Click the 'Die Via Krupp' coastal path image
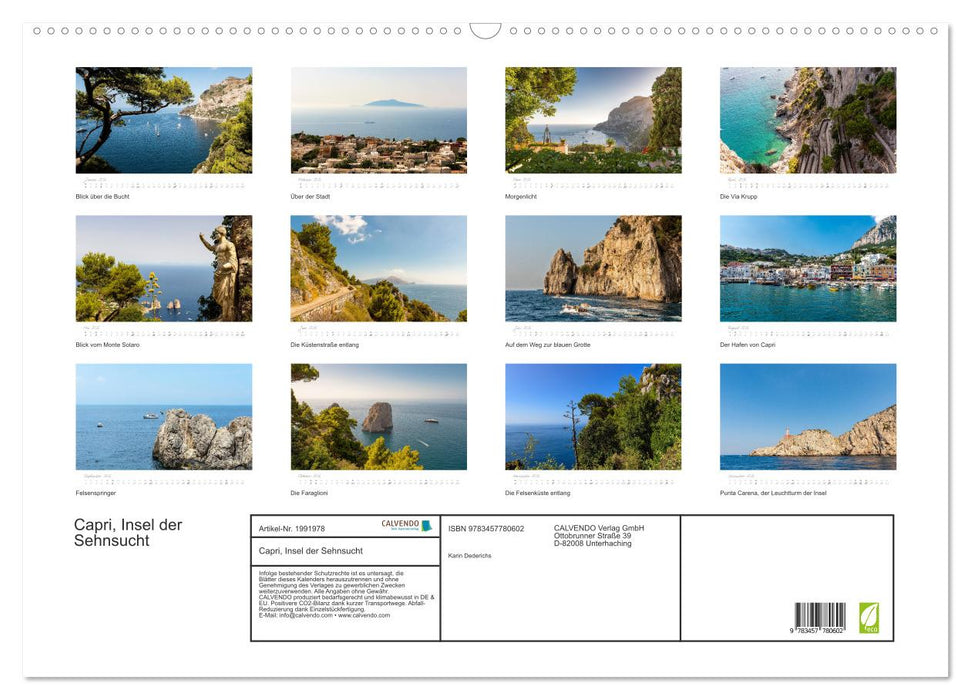Screen dimensions: 971x700 point(807,120)
